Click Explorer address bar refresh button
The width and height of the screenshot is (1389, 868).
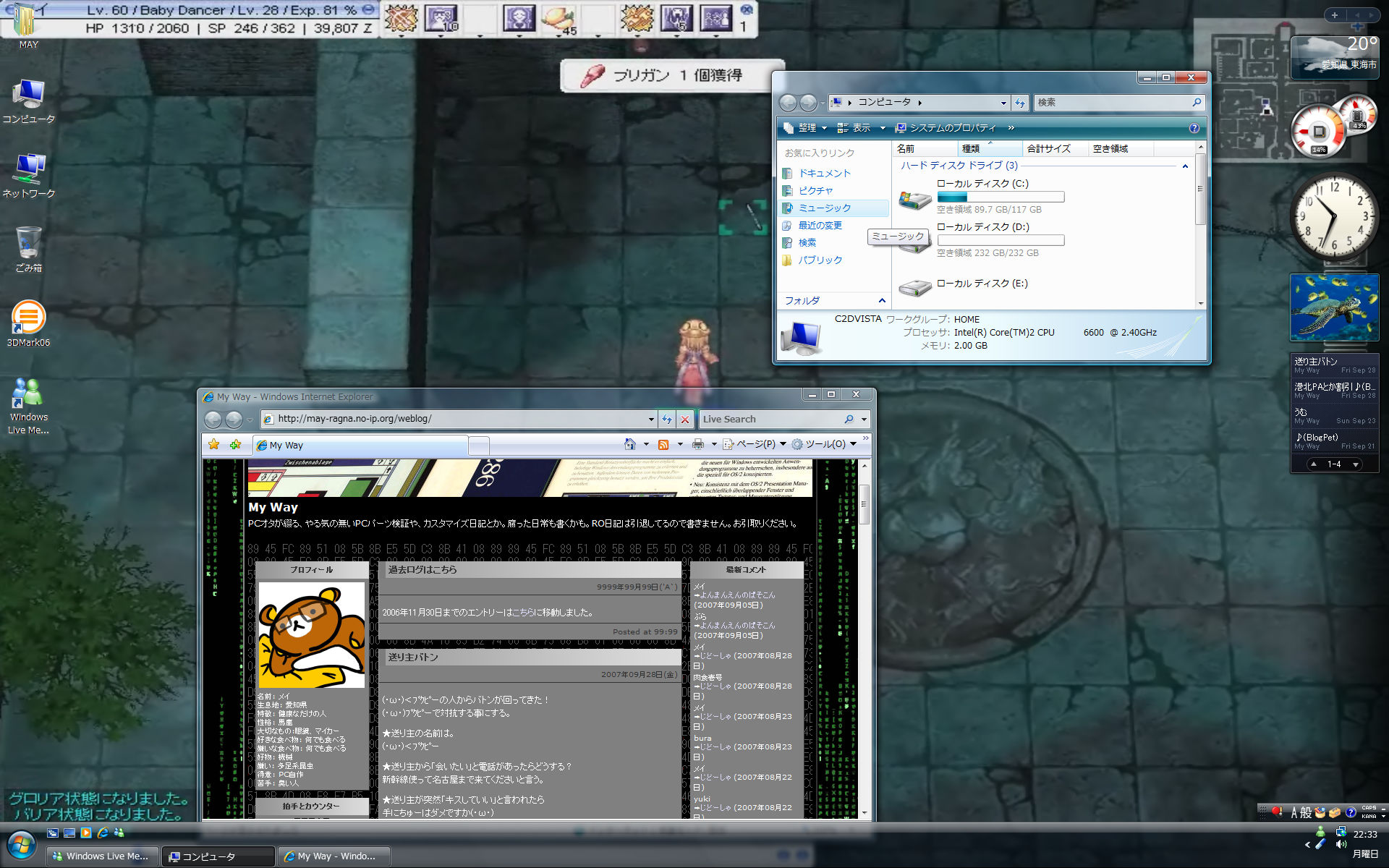point(1020,103)
